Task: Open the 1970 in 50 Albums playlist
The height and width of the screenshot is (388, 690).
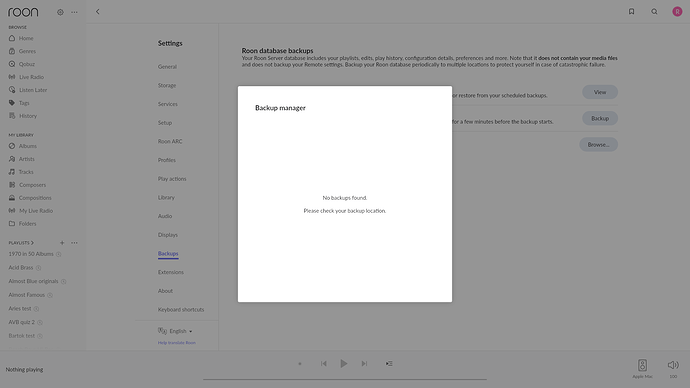Action: coord(31,254)
